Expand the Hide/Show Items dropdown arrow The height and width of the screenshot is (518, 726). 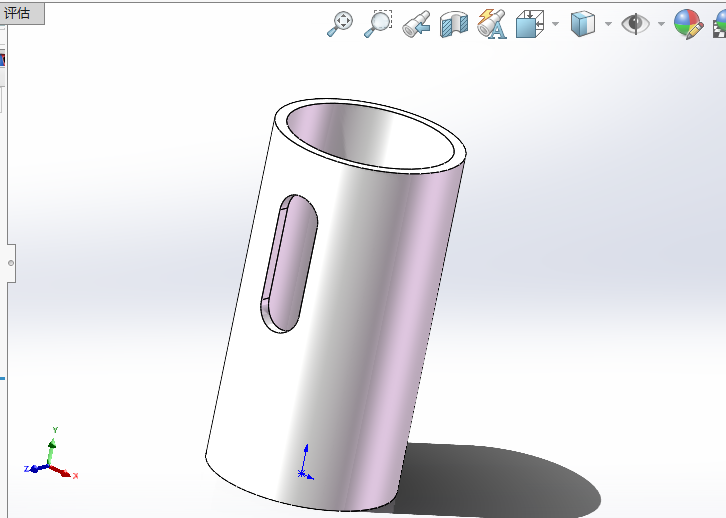tap(661, 24)
